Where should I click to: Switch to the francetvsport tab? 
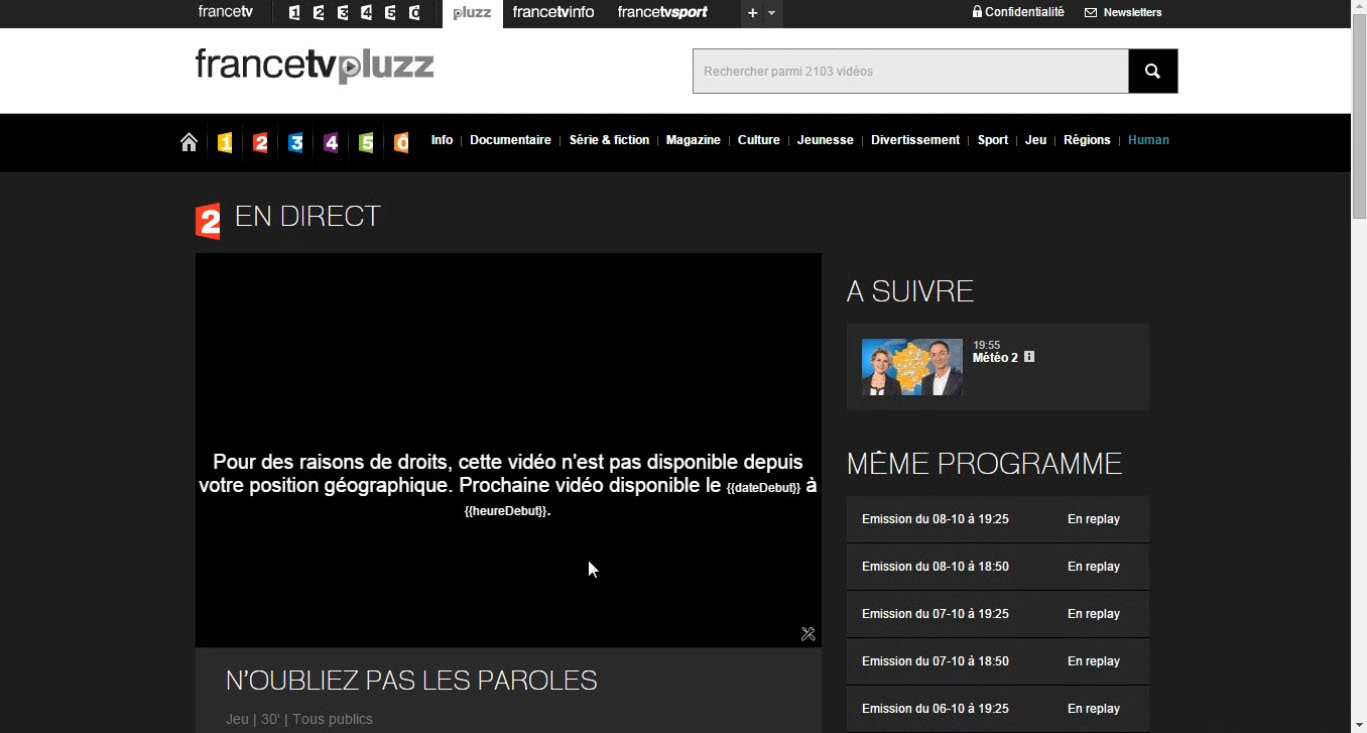[662, 13]
